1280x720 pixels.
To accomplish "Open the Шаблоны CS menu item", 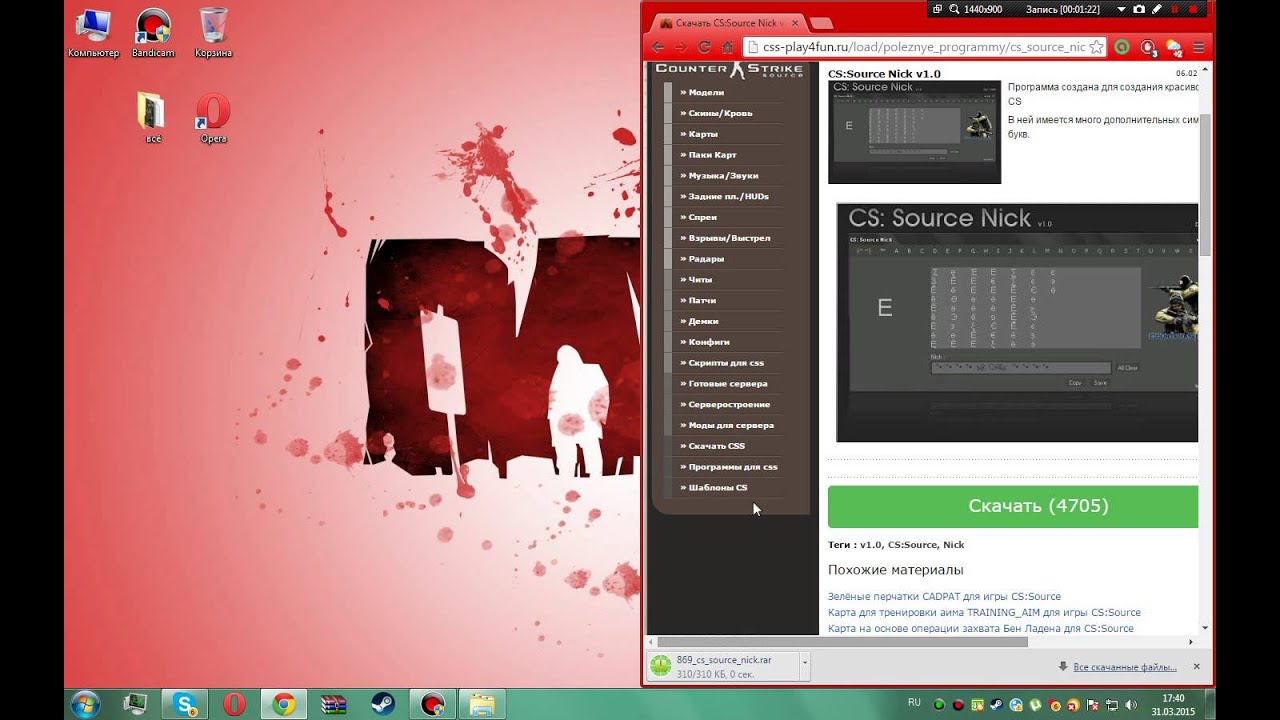I will pyautogui.click(x=718, y=488).
